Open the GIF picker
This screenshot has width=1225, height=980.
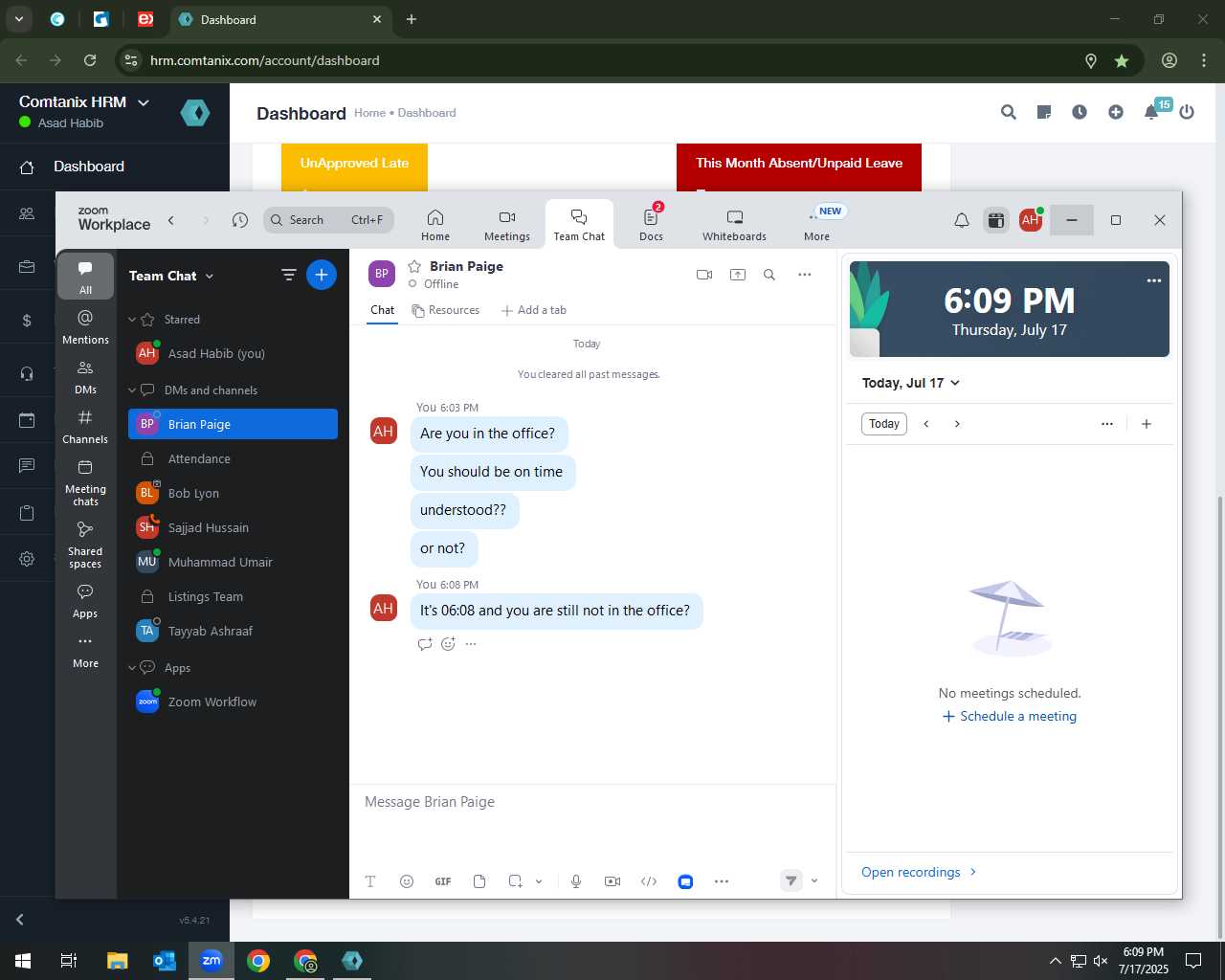443,881
